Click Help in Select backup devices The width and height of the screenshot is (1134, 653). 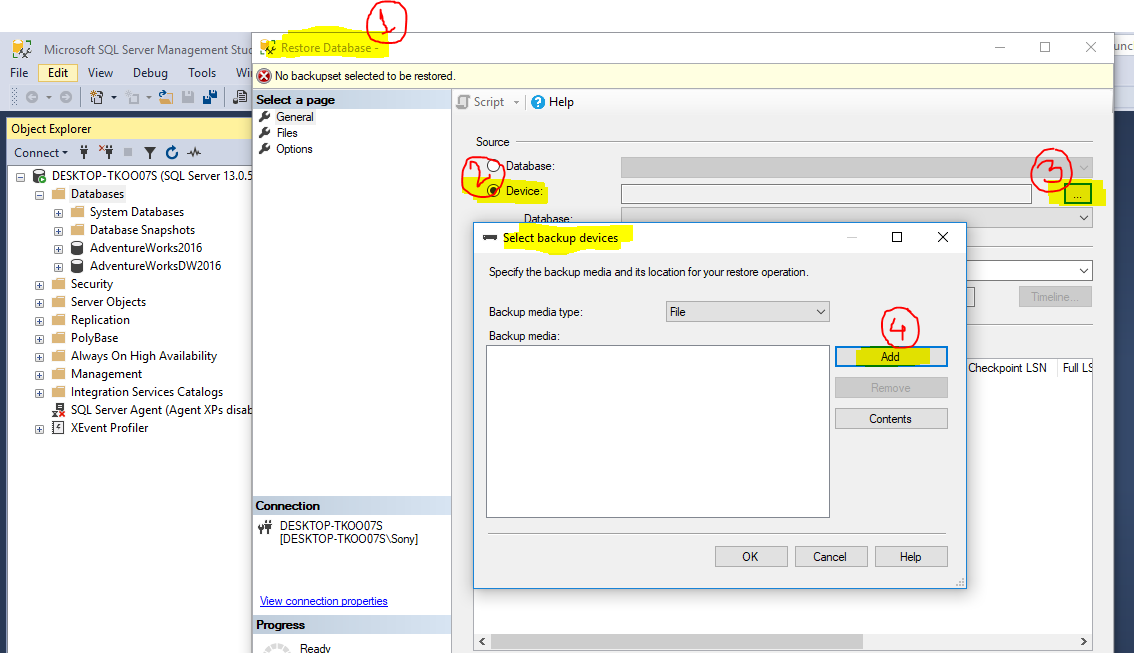911,557
